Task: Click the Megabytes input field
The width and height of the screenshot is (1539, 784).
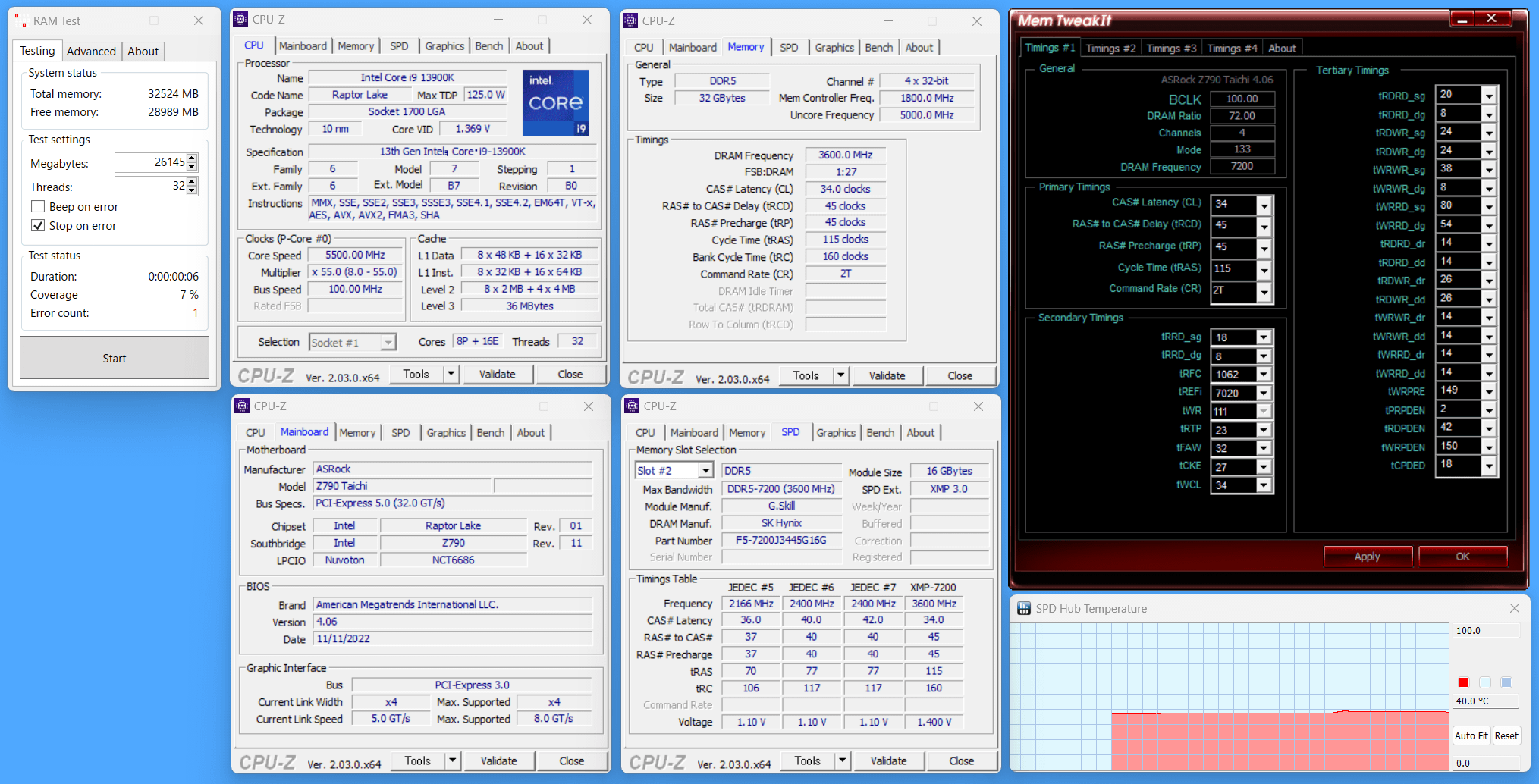Action: pos(151,162)
